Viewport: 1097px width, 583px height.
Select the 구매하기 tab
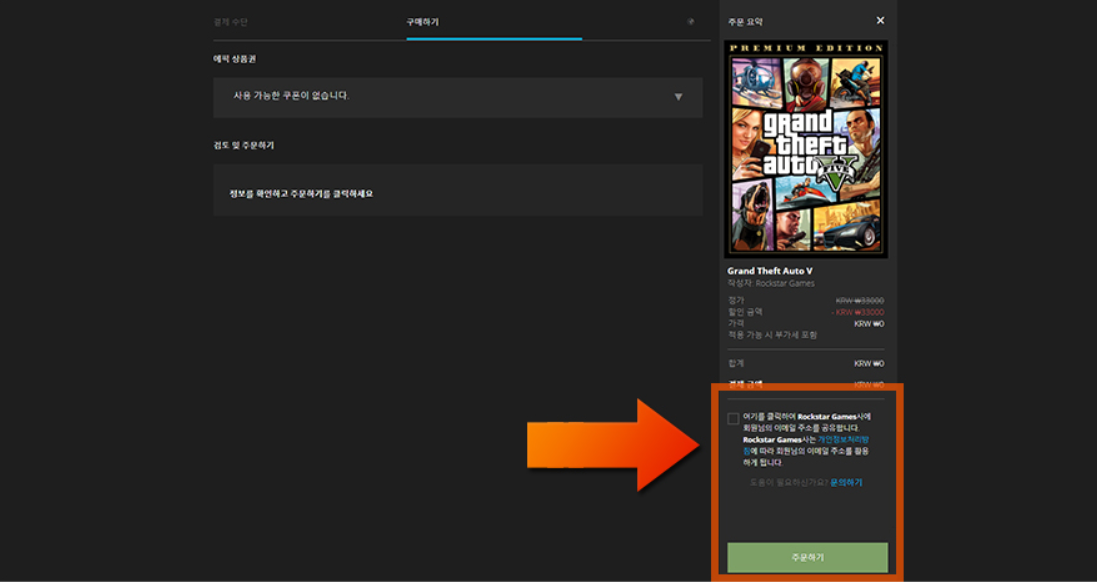(x=423, y=22)
